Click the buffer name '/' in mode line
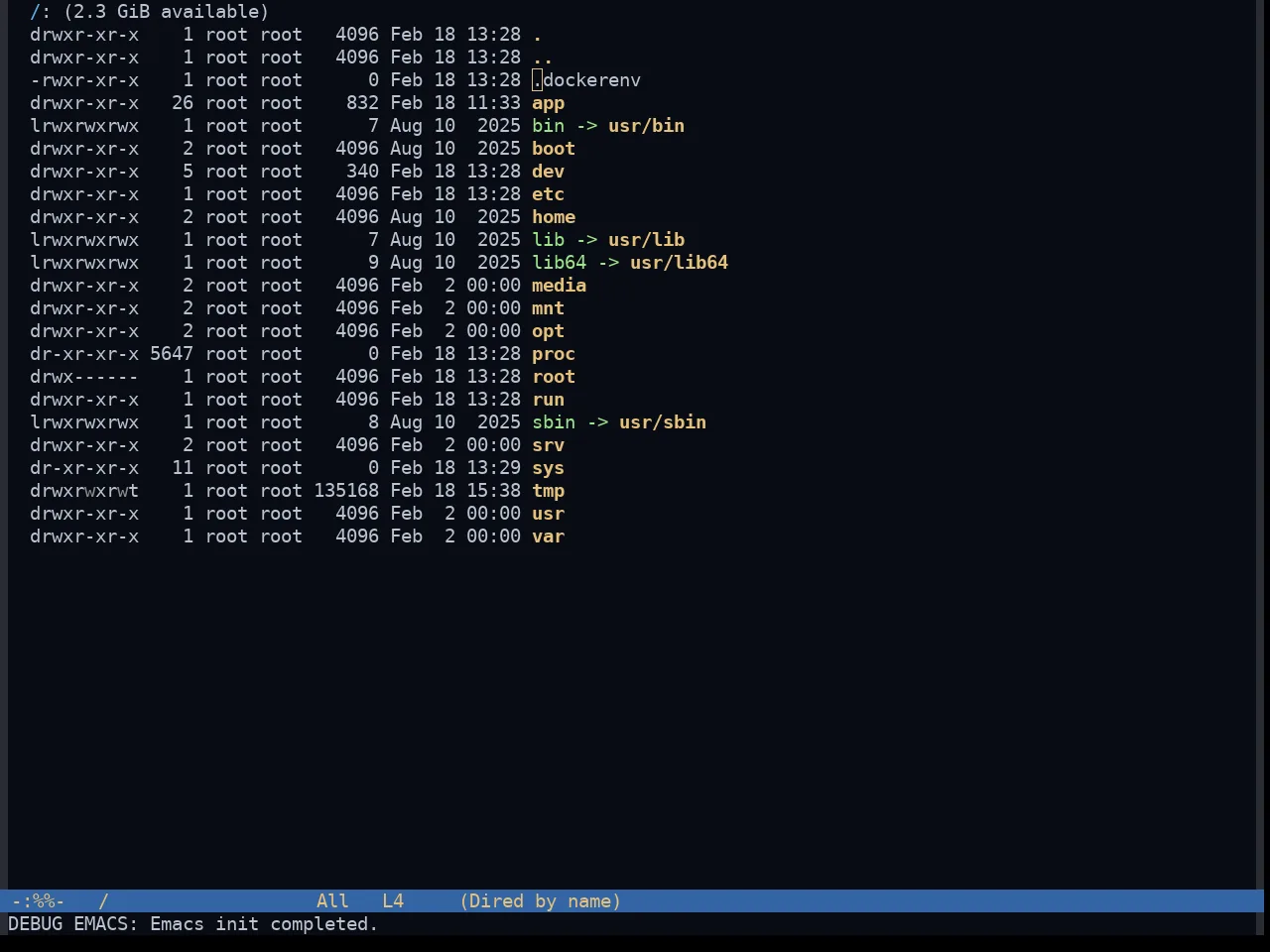1270x952 pixels. [103, 901]
